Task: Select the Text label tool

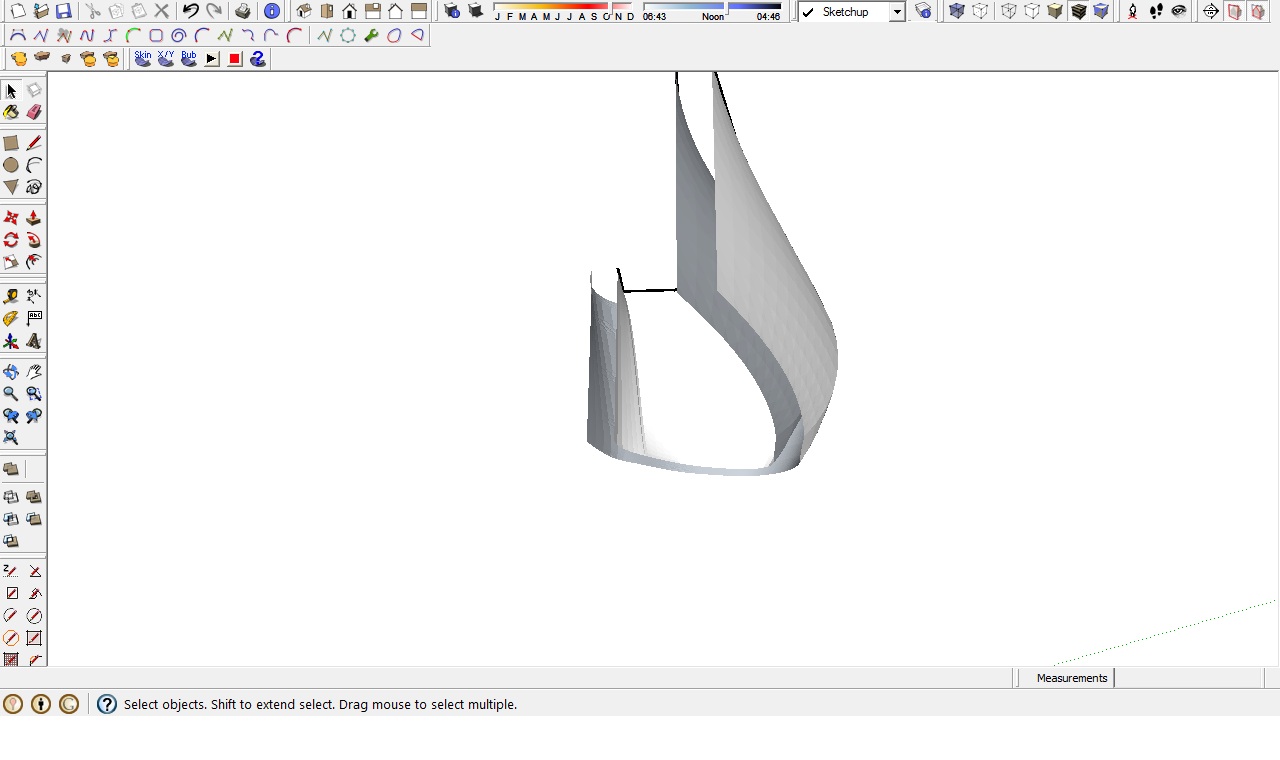Action: (x=34, y=318)
